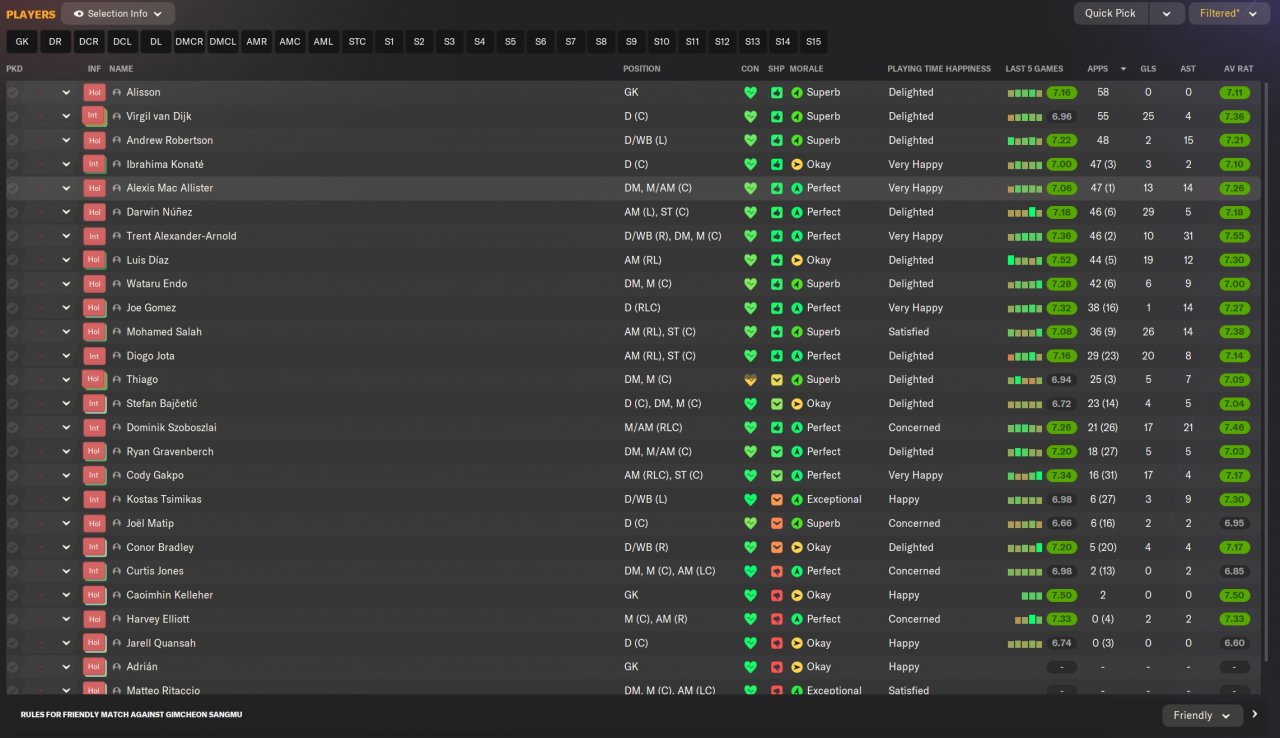Sort by the Name column header
This screenshot has width=1280, height=738.
pyautogui.click(x=121, y=69)
